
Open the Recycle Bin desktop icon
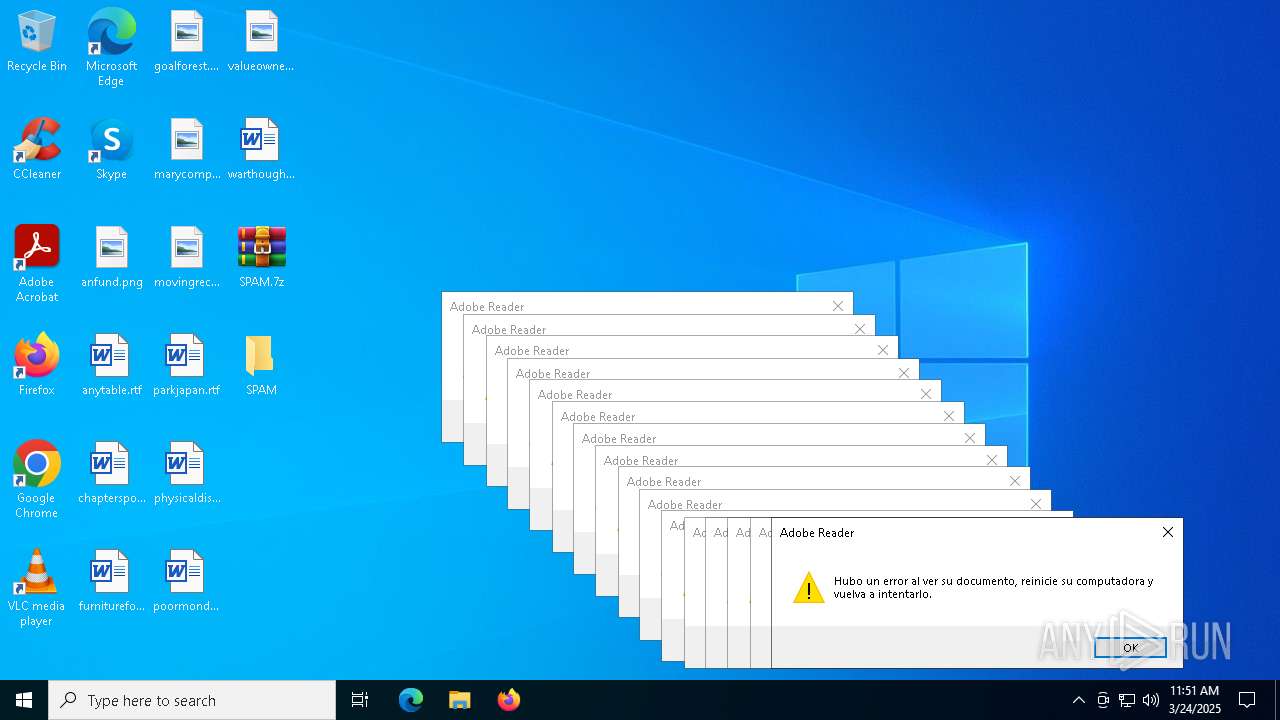tap(37, 42)
